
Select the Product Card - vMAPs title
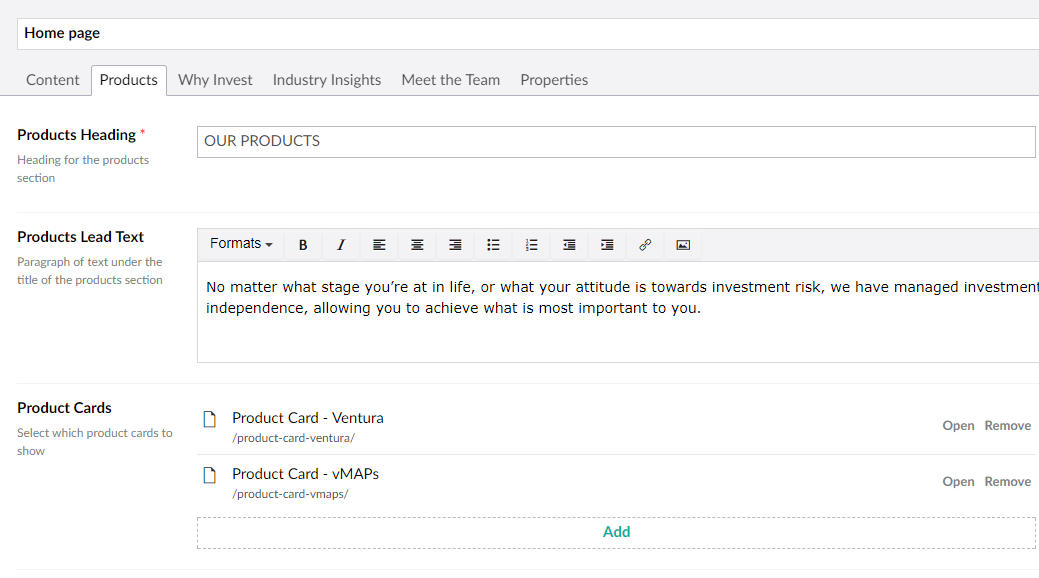305,474
